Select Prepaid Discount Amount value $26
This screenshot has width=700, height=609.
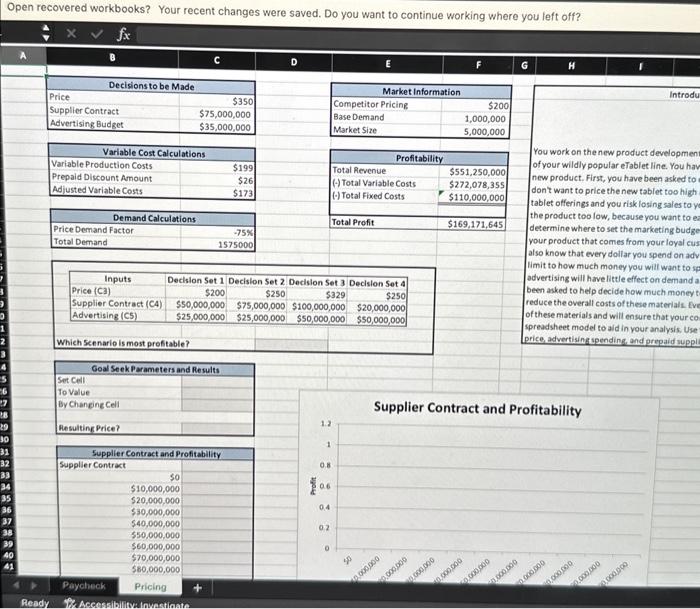218,180
